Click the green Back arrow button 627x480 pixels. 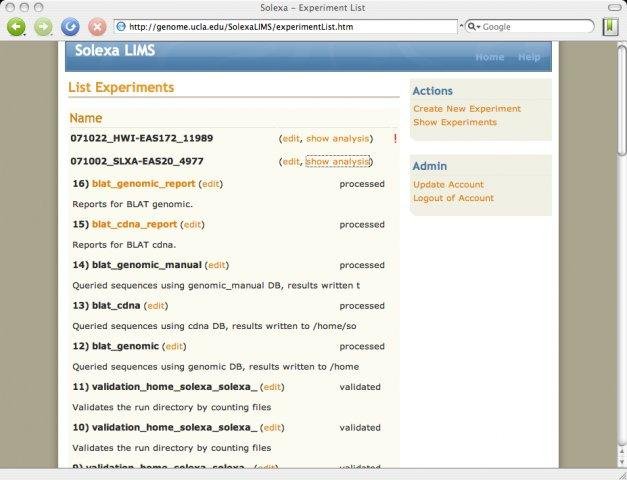click(16, 27)
